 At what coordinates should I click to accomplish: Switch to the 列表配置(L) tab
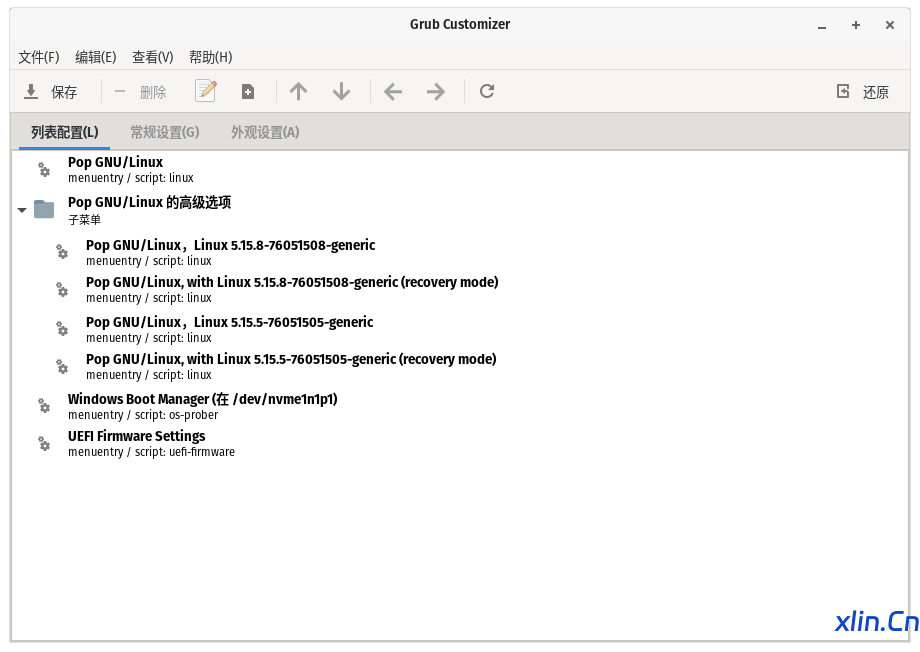click(65, 133)
